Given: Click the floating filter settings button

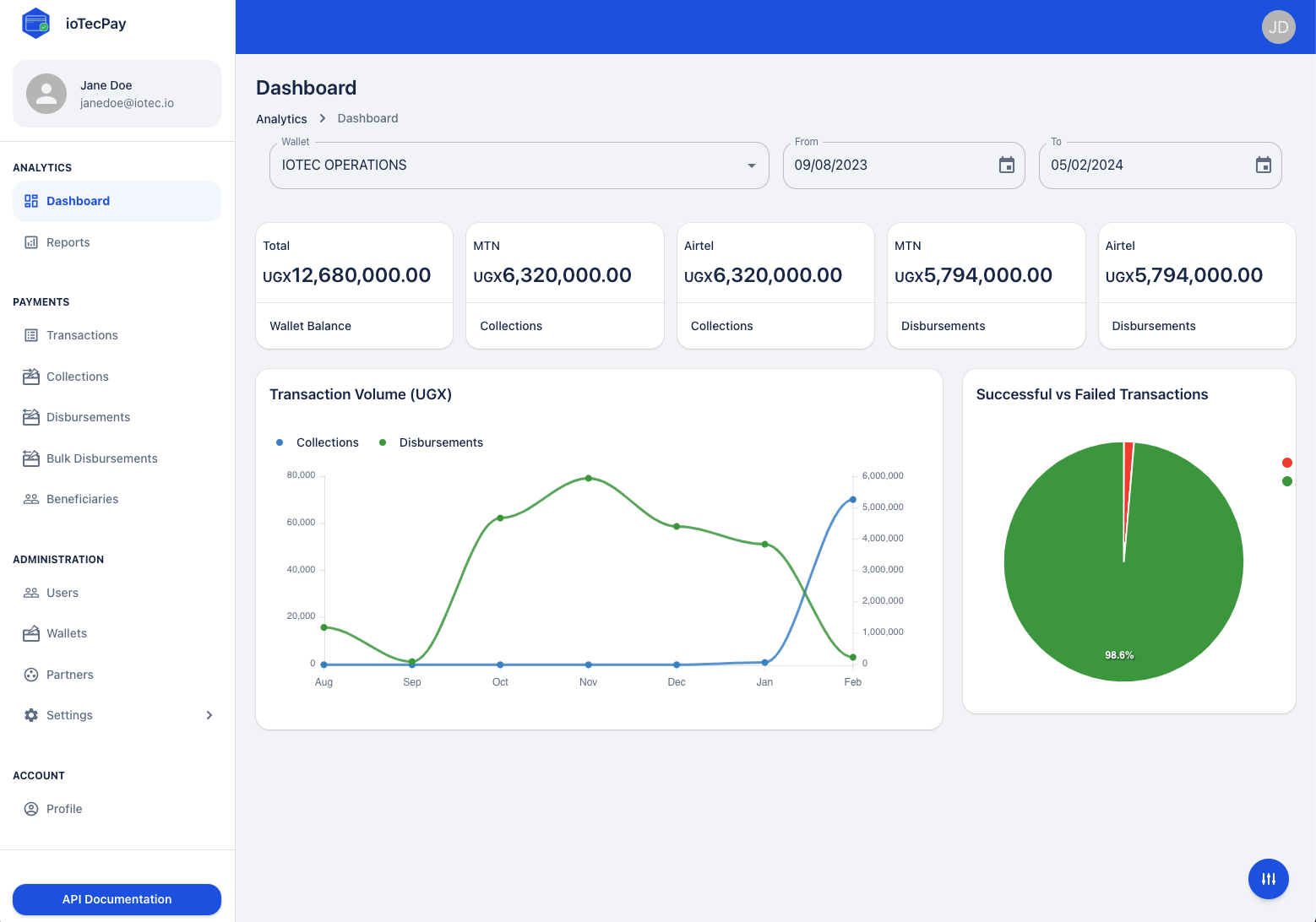Looking at the screenshot, I should click(x=1268, y=879).
